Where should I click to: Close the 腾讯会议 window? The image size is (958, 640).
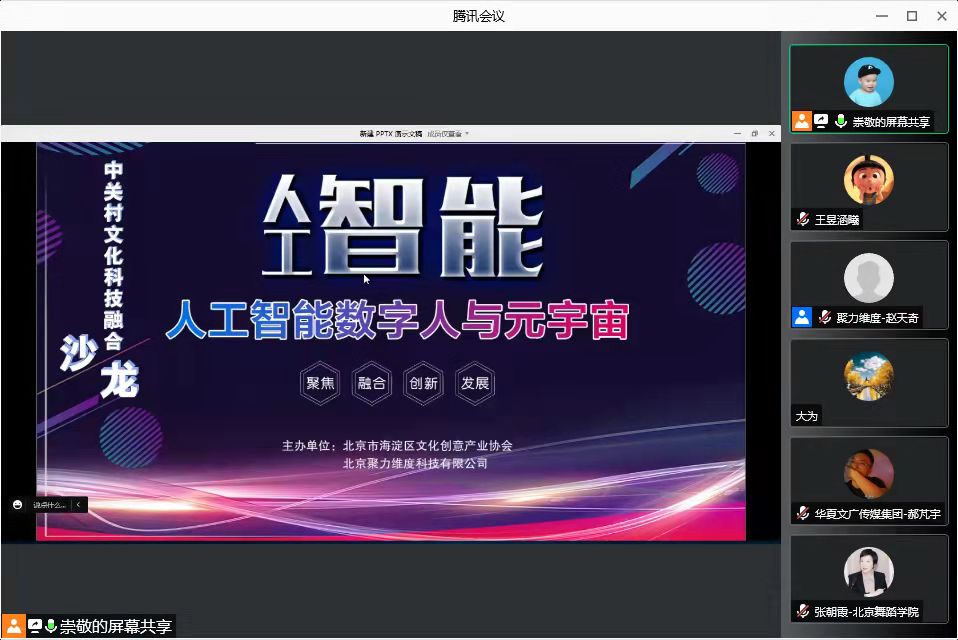coord(942,16)
